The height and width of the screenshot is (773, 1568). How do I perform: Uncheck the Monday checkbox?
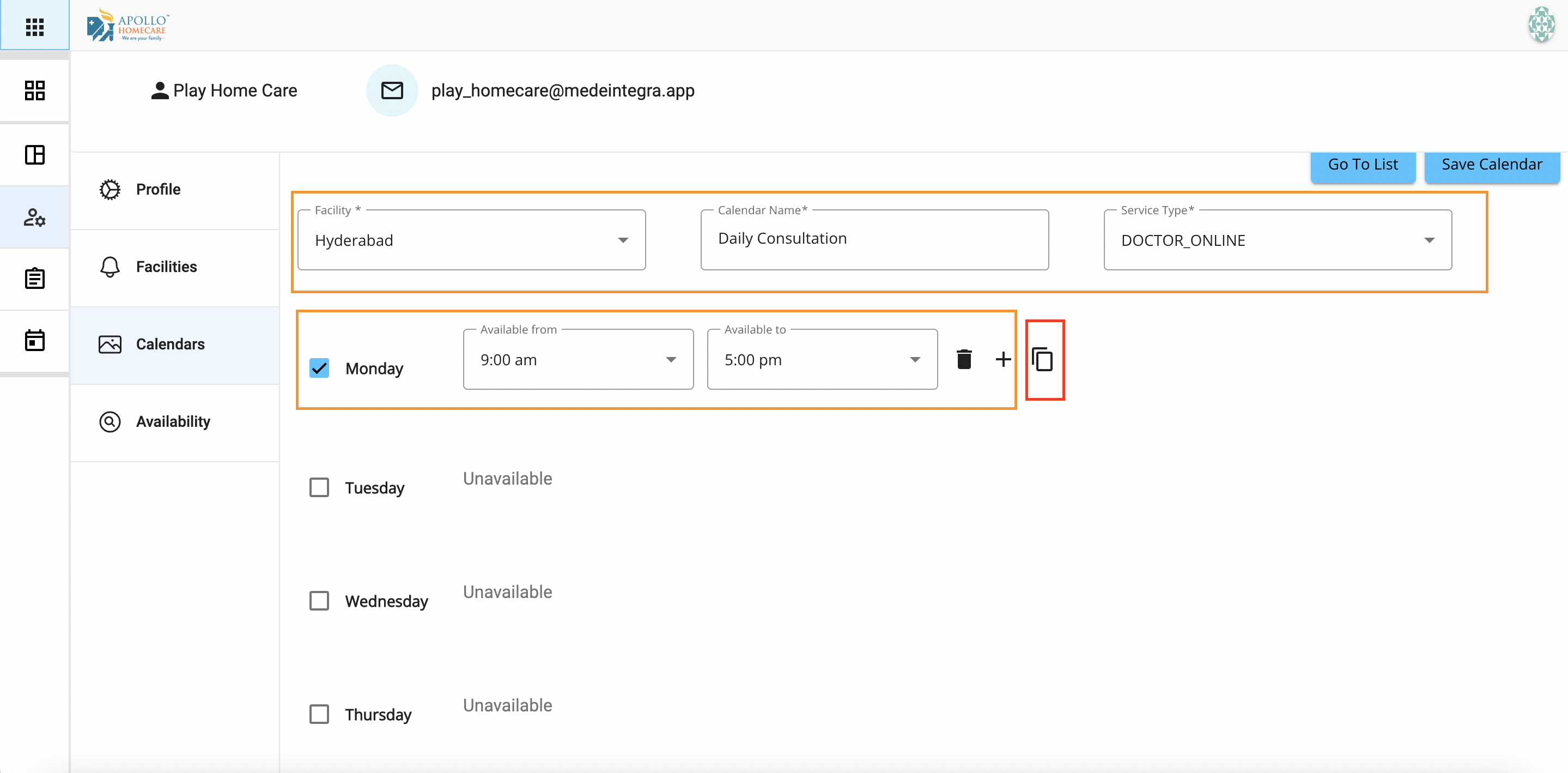pyautogui.click(x=319, y=368)
